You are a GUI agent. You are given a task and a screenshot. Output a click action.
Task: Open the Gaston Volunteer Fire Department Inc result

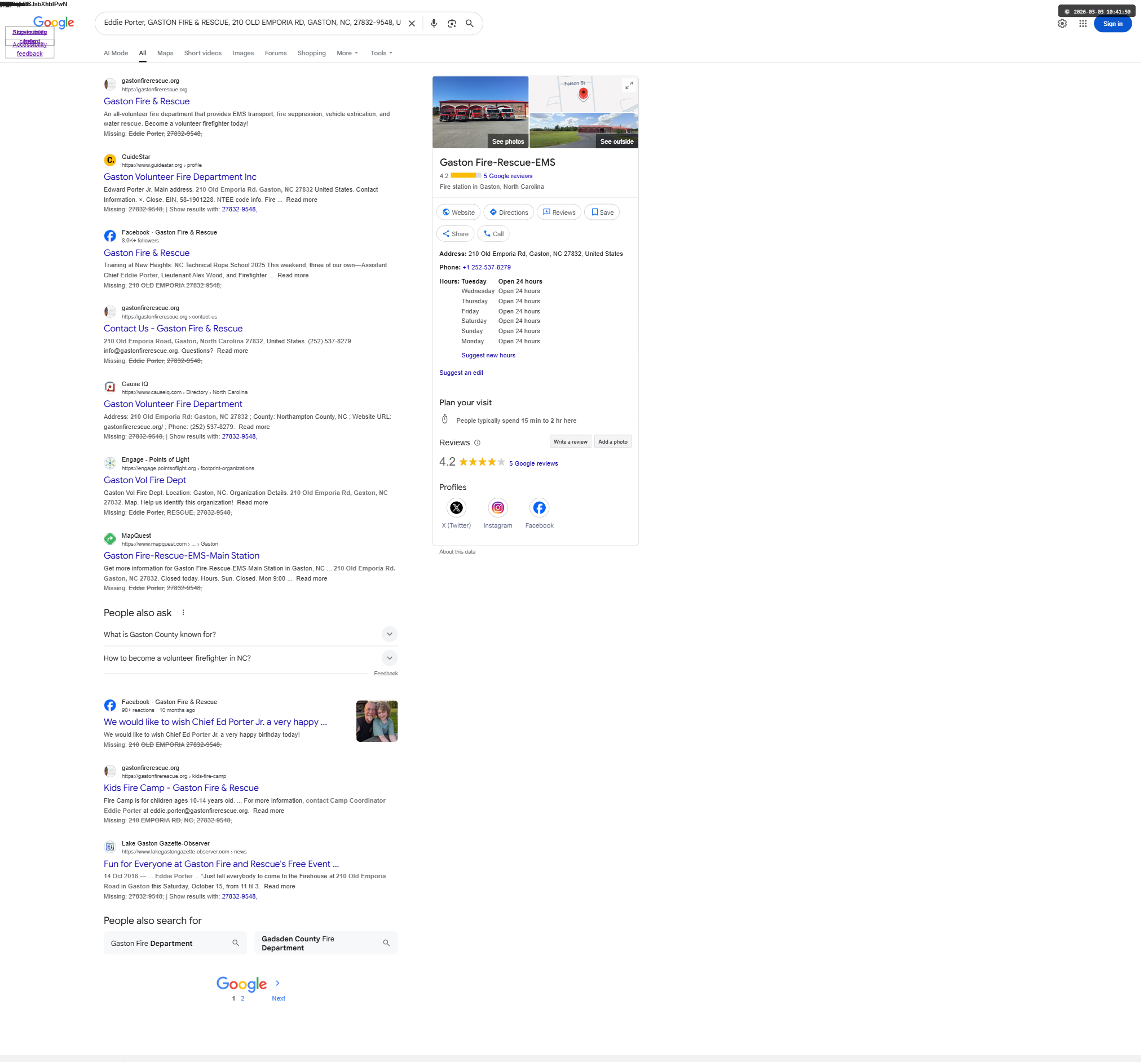point(180,177)
